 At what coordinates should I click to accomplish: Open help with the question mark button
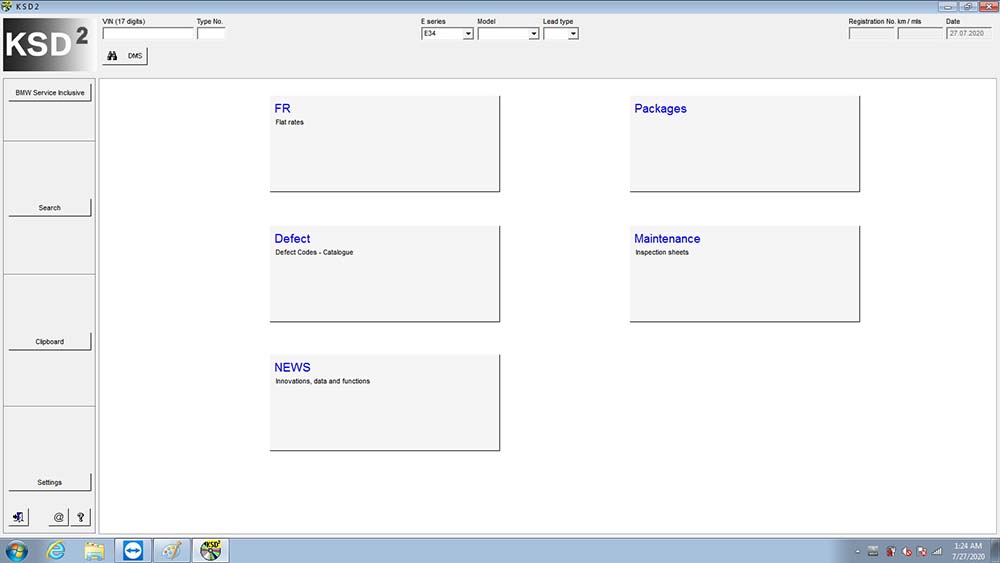click(x=81, y=517)
